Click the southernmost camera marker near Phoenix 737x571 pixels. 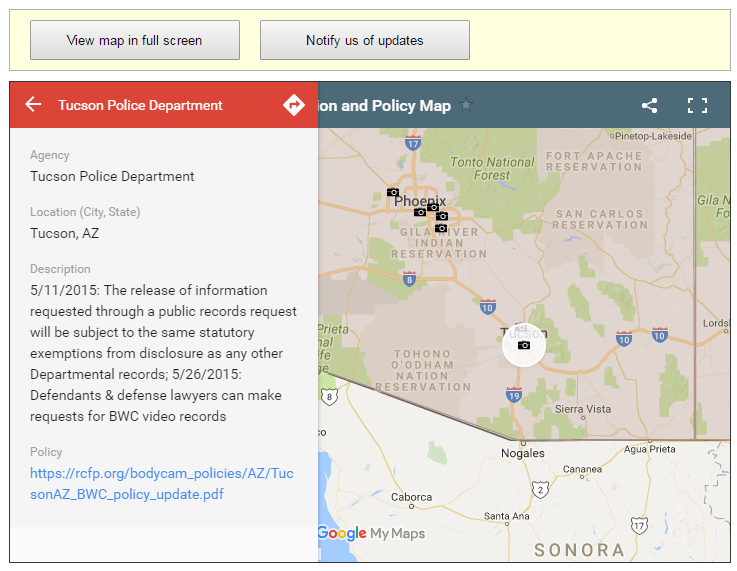click(x=441, y=228)
